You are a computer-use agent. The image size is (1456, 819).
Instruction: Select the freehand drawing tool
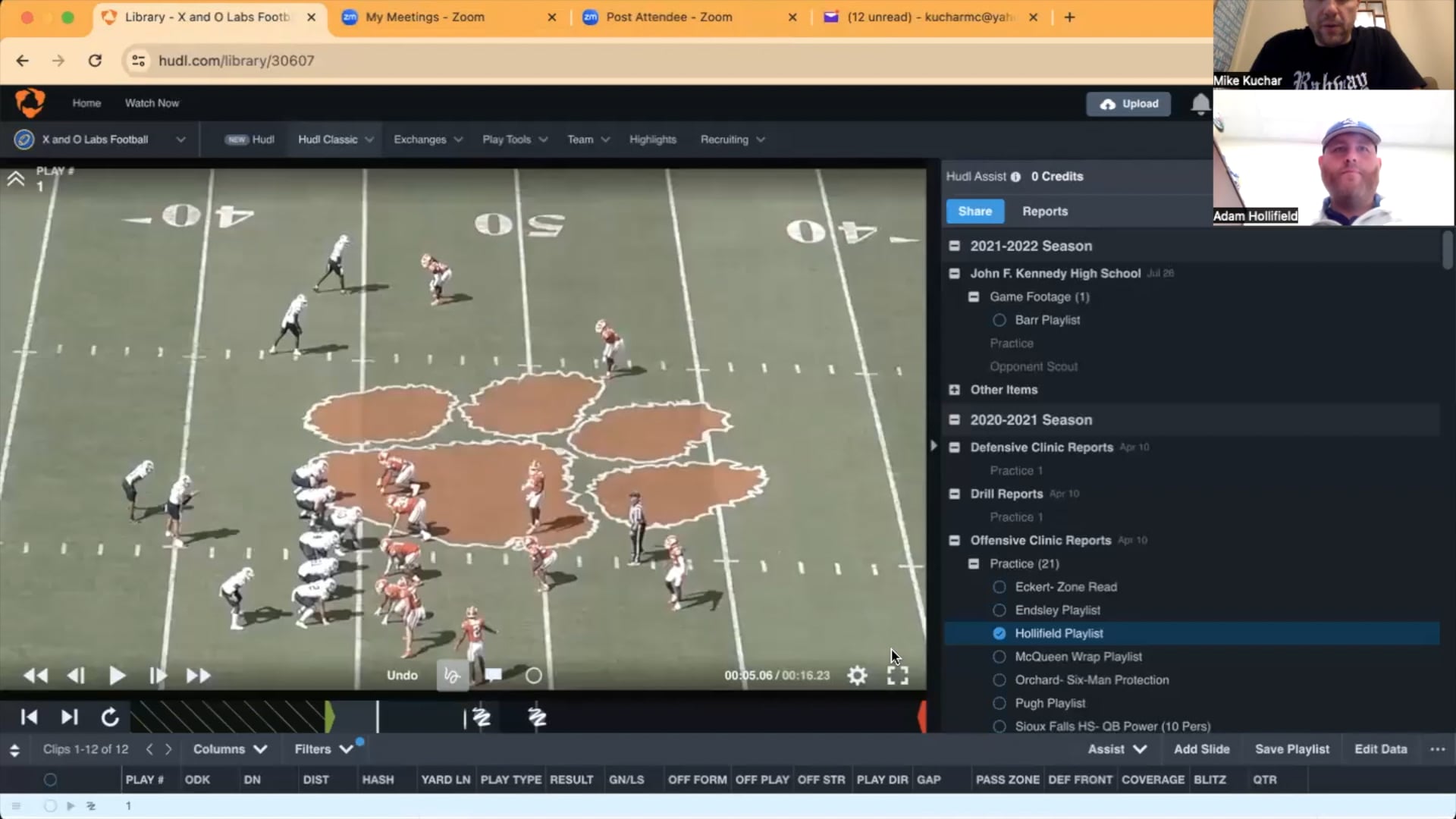click(x=452, y=675)
